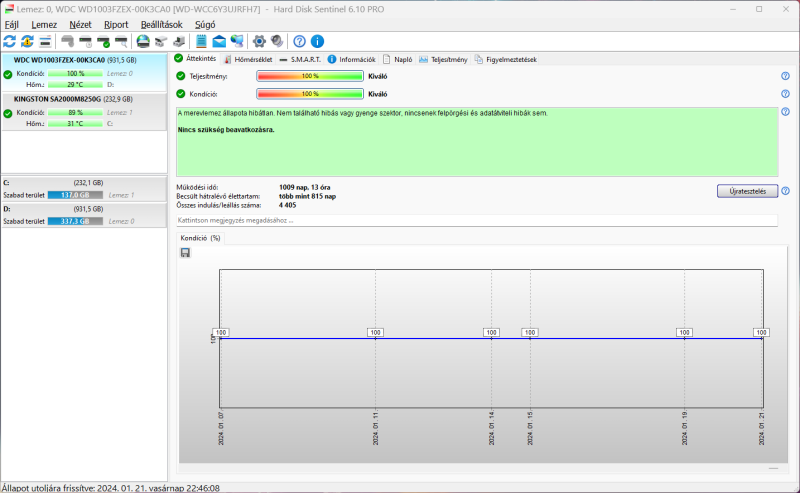Image resolution: width=800 pixels, height=493 pixels.
Task: Click the 2024. 01. 14 chart data point label
Action: [491, 332]
